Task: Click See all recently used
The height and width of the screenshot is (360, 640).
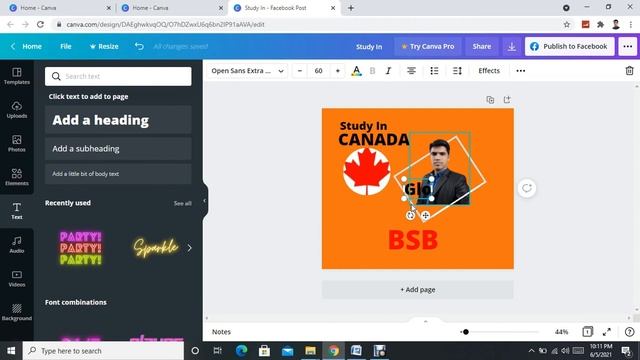Action: pos(182,203)
